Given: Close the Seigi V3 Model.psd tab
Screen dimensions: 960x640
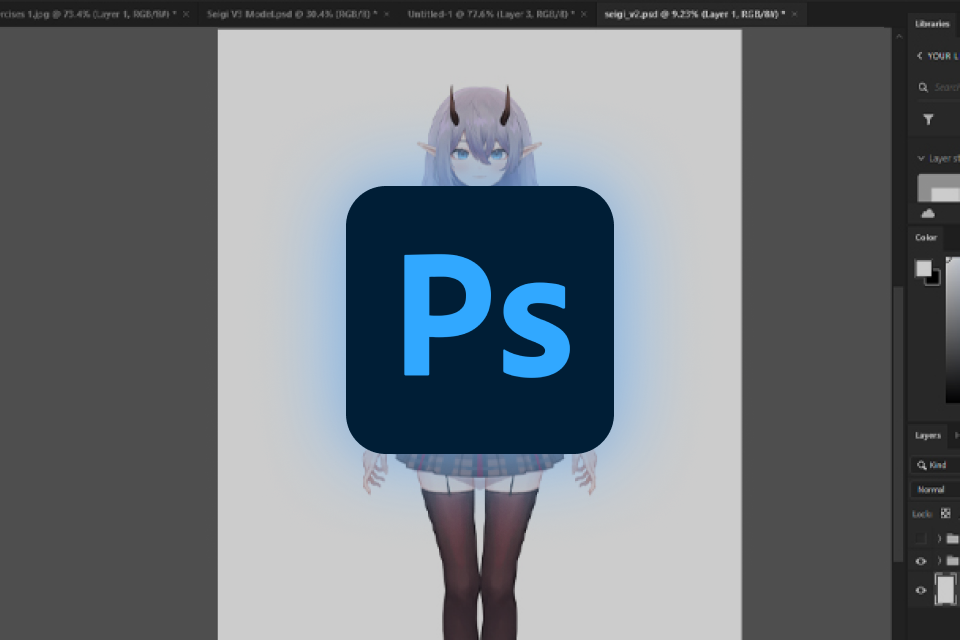Looking at the screenshot, I should pyautogui.click(x=386, y=14).
